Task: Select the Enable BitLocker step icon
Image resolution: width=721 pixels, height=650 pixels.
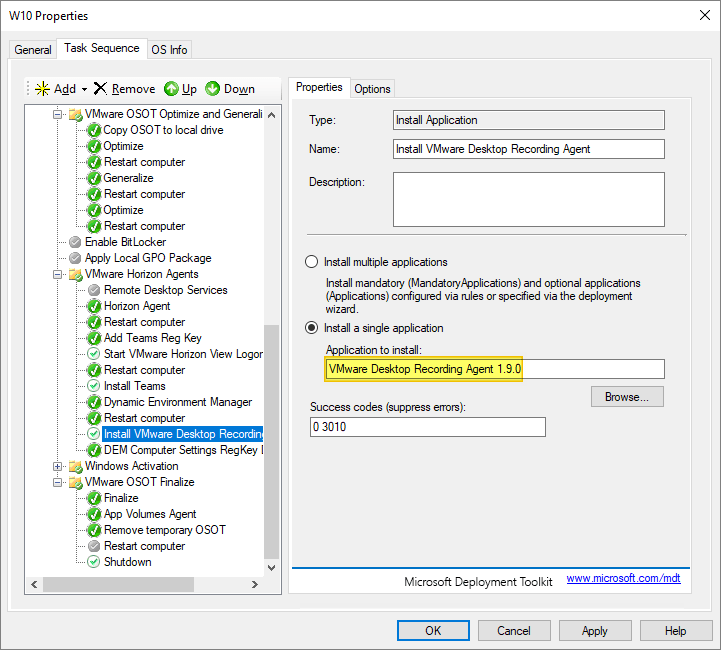Action: tap(75, 242)
